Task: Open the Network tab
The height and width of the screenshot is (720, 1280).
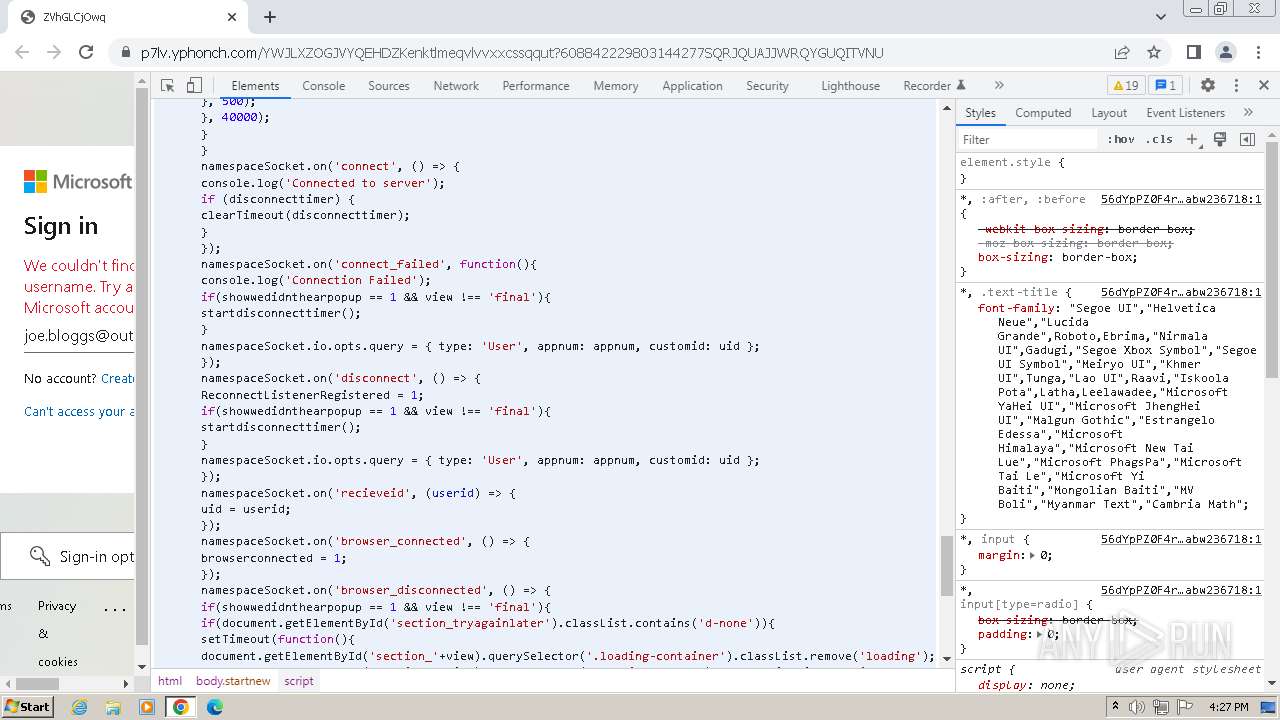Action: (456, 86)
